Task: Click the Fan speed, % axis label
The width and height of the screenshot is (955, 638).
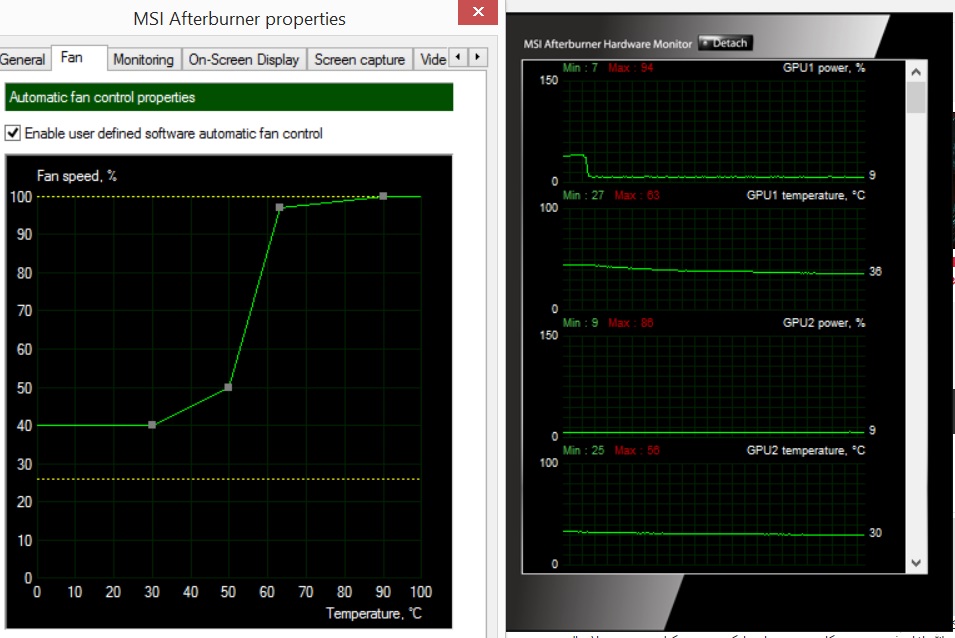Action: coord(77,176)
